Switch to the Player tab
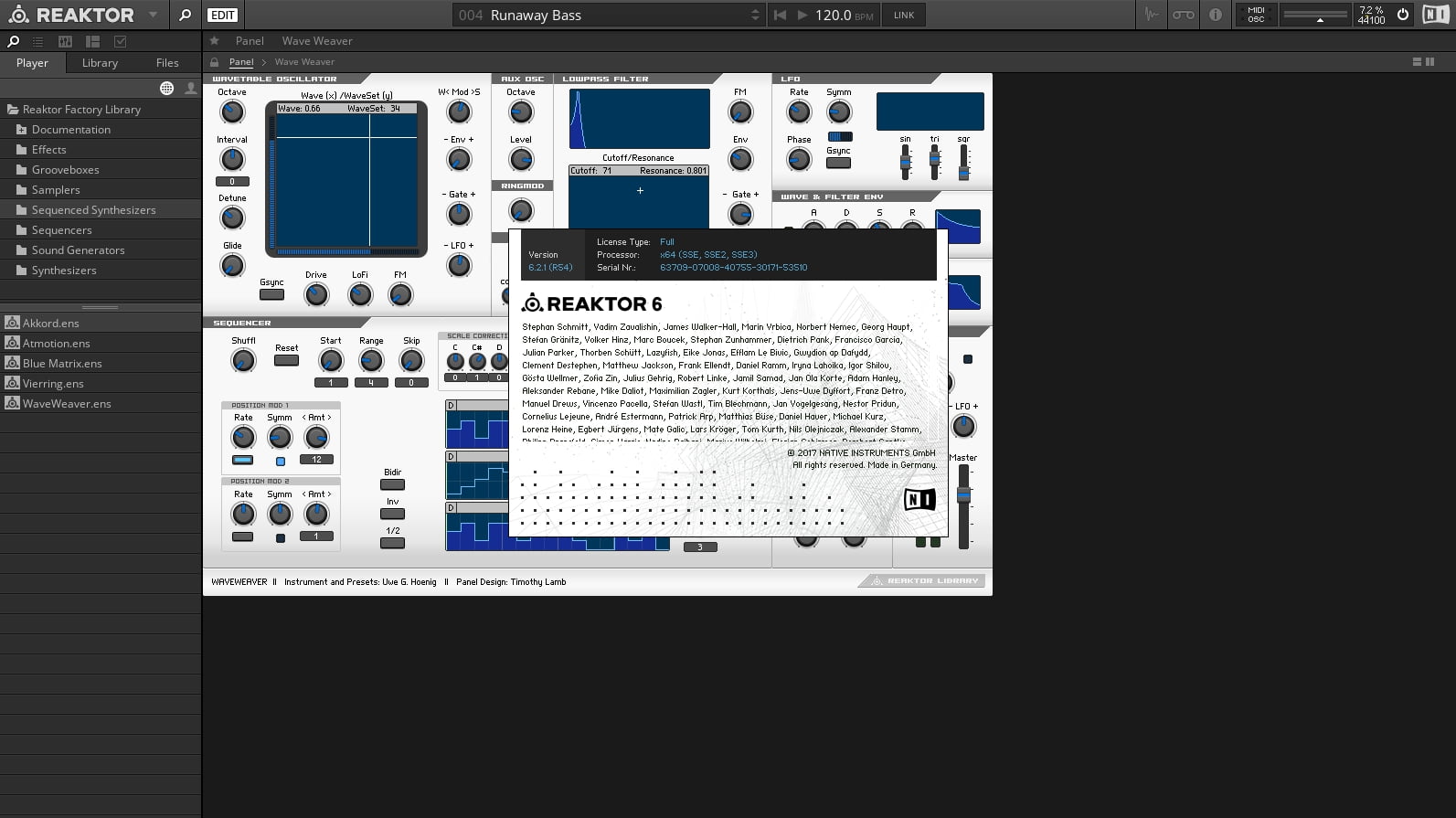The width and height of the screenshot is (1456, 818). (32, 63)
